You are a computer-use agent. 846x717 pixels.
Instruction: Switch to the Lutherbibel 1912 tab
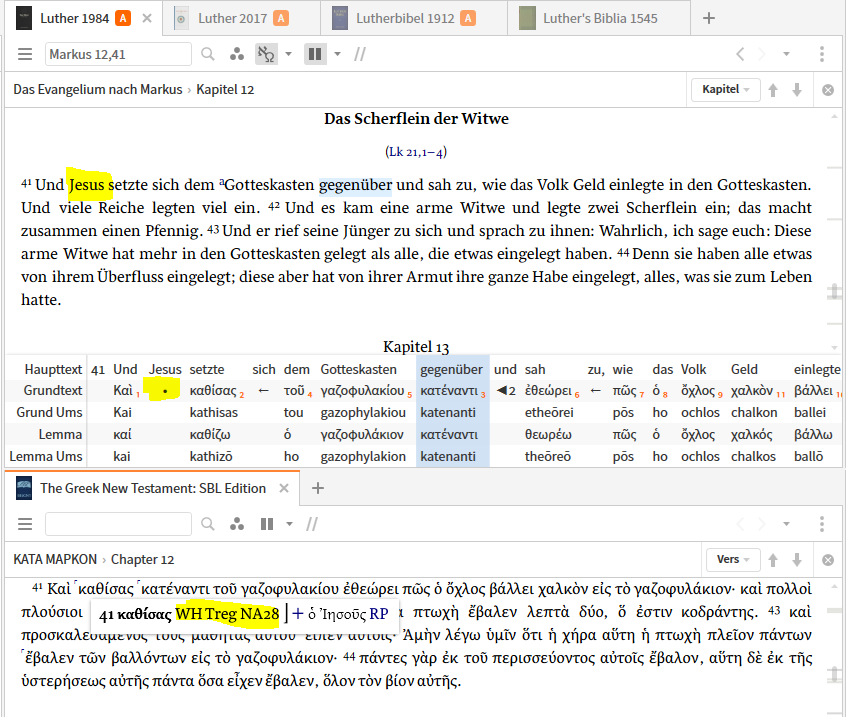click(x=414, y=18)
